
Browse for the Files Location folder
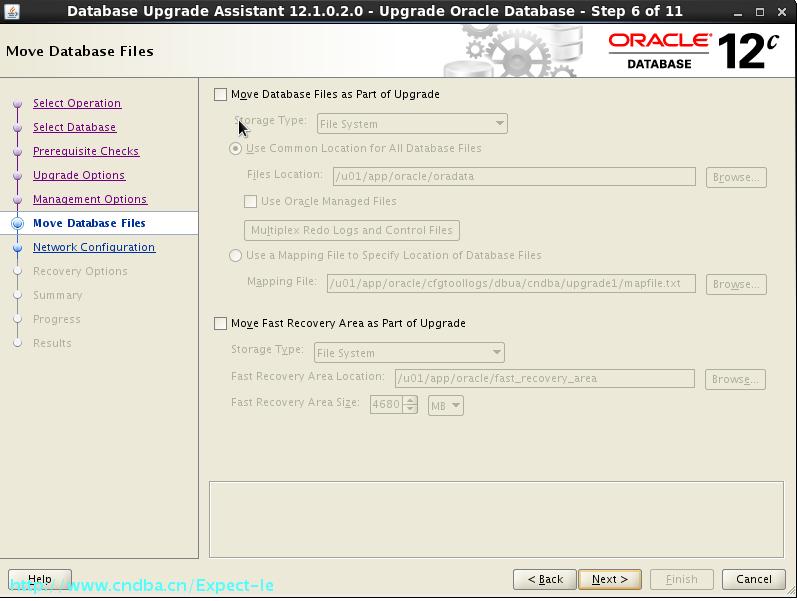736,177
